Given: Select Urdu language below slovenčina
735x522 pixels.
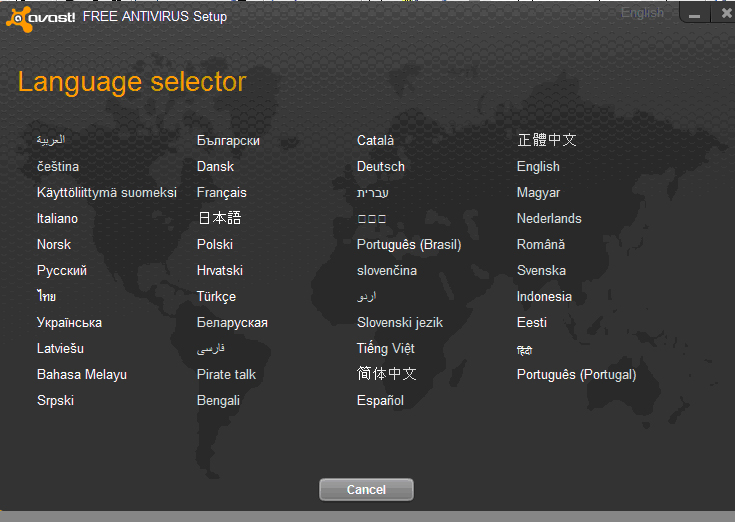Looking at the screenshot, I should coord(367,297).
